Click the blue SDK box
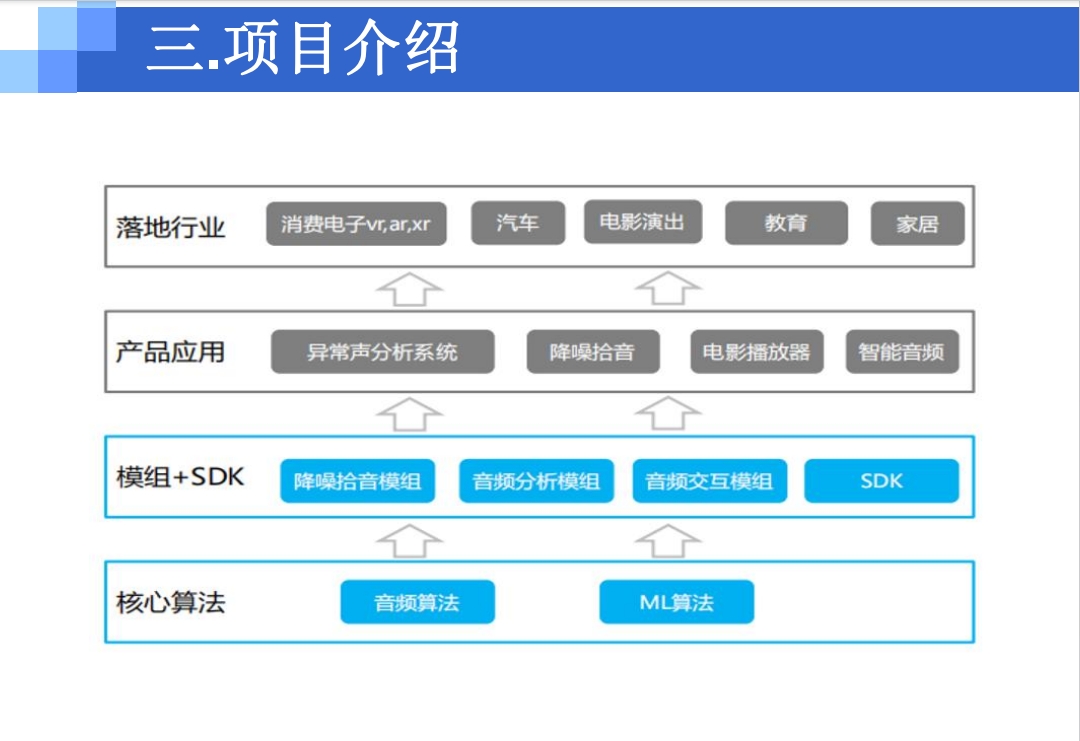This screenshot has height=741, width=1080. pos(881,481)
